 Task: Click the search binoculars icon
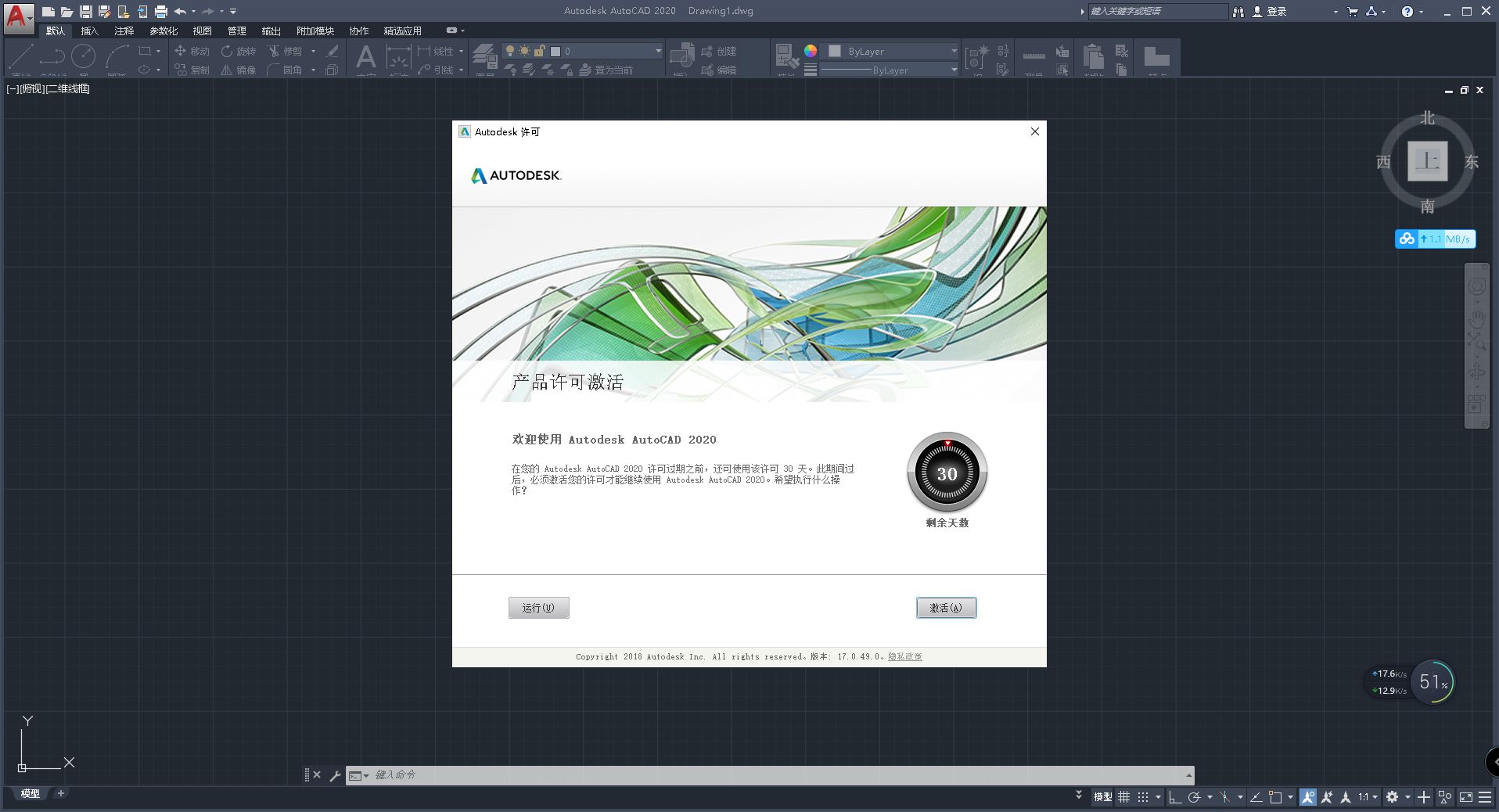click(1238, 12)
